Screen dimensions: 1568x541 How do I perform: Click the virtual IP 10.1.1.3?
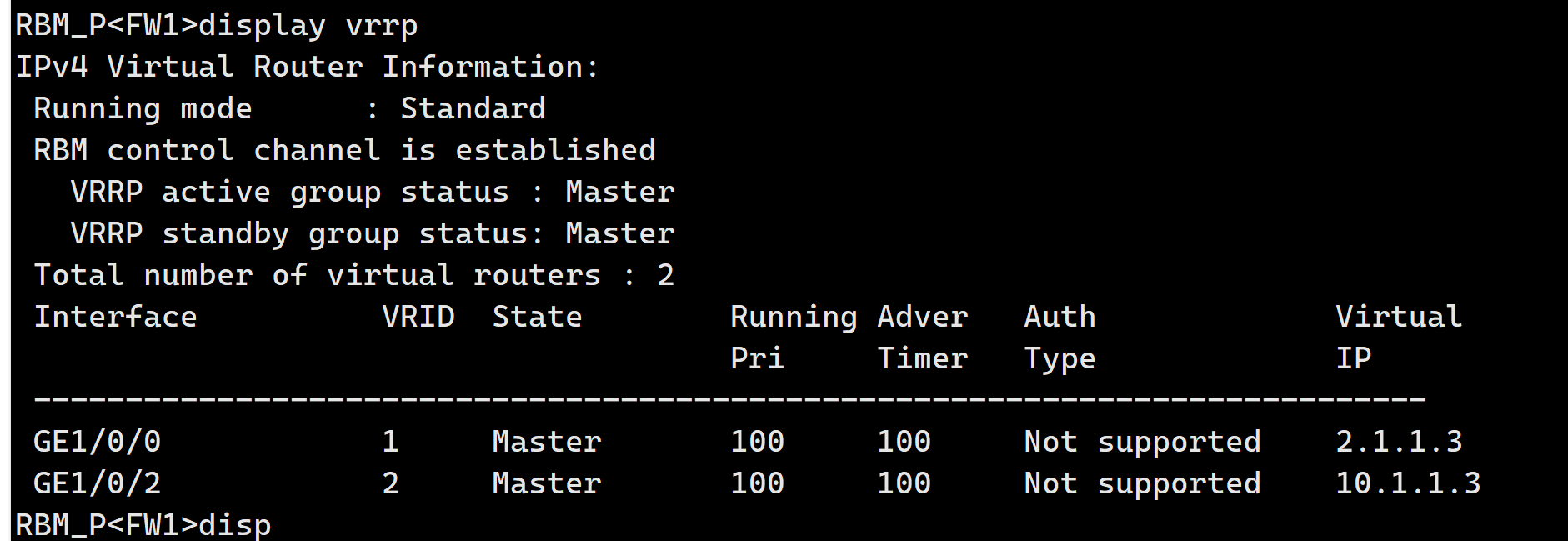point(1408,483)
